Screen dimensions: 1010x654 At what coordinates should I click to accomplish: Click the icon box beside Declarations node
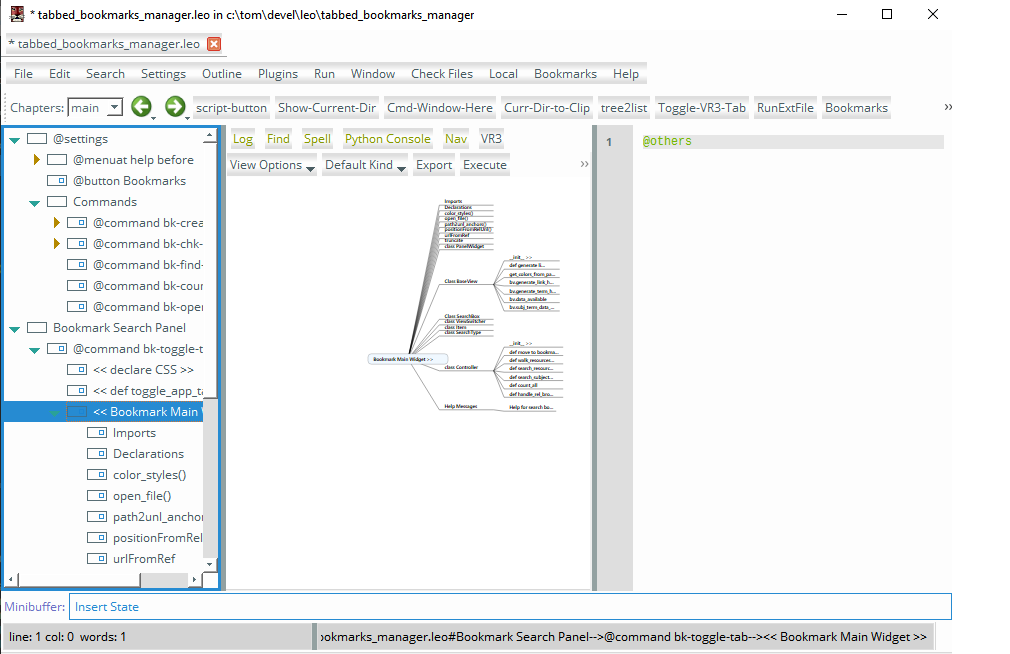(97, 454)
